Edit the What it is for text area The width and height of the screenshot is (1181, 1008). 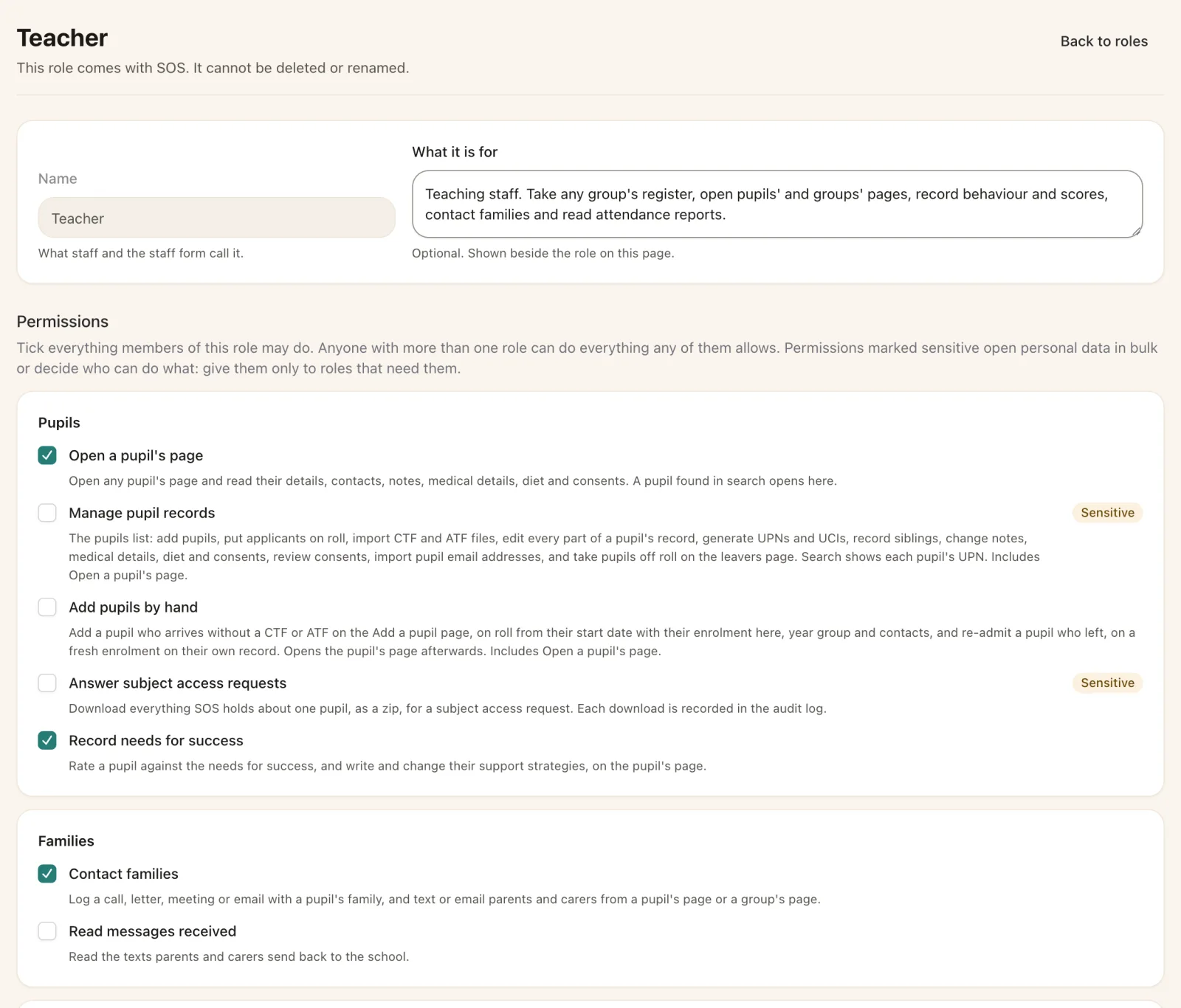tap(777, 204)
